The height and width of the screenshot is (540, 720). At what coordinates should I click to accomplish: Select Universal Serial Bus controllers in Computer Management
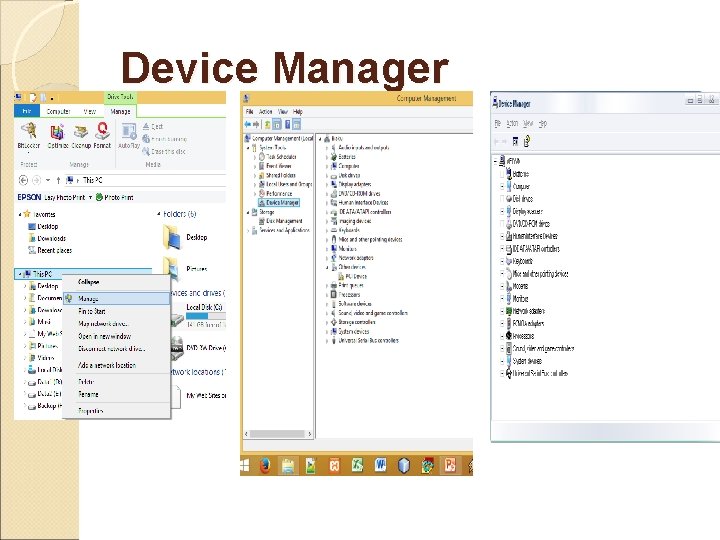coord(365,341)
